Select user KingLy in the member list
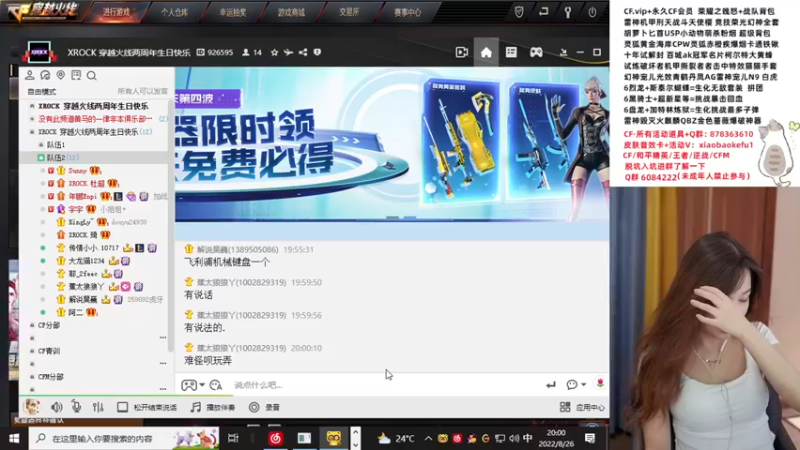The image size is (800, 450). (81, 222)
